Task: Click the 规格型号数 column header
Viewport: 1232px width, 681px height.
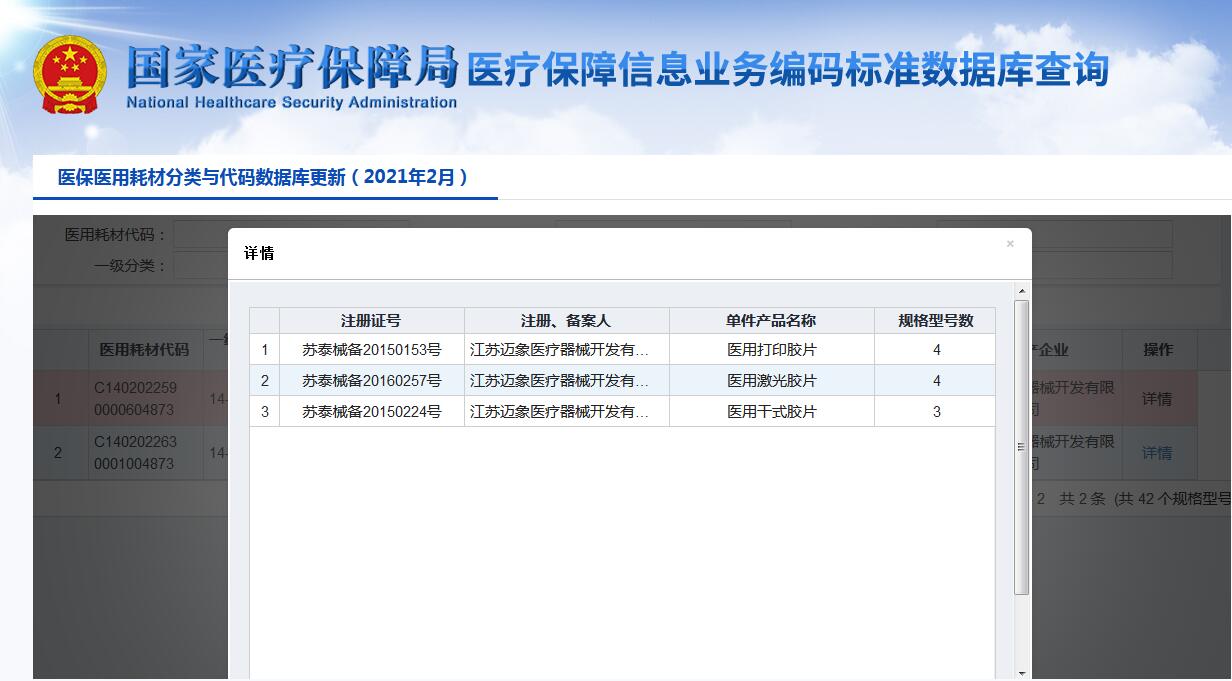Action: click(x=935, y=321)
